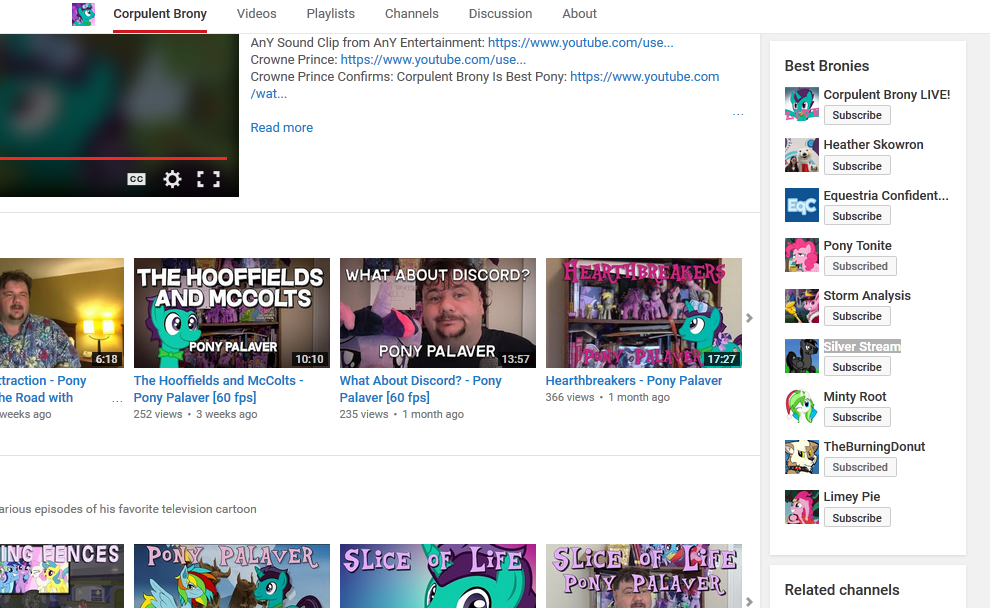Open the Storm Analysis channel name
Screen dimensions: 990x608
point(867,295)
